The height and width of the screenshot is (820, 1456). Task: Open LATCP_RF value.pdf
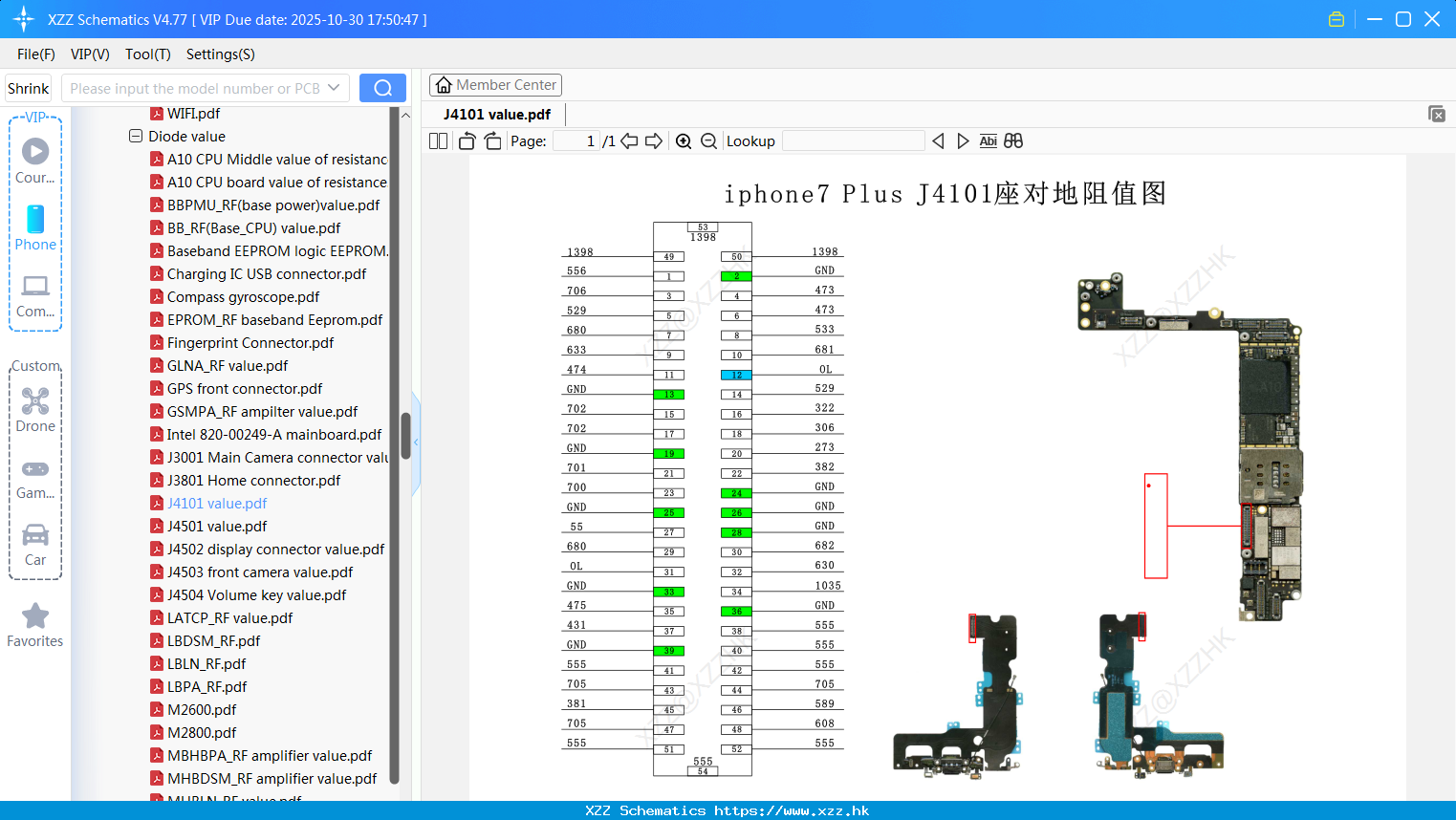pyautogui.click(x=229, y=617)
